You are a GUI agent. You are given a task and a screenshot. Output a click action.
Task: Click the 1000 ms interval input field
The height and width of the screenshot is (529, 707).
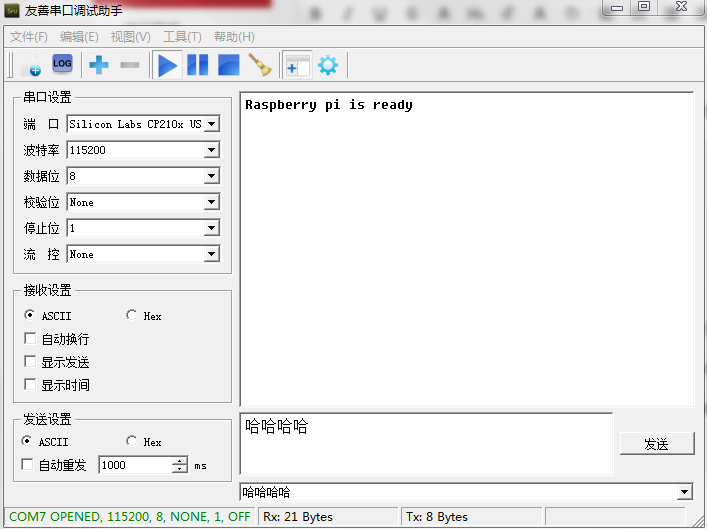[135, 465]
